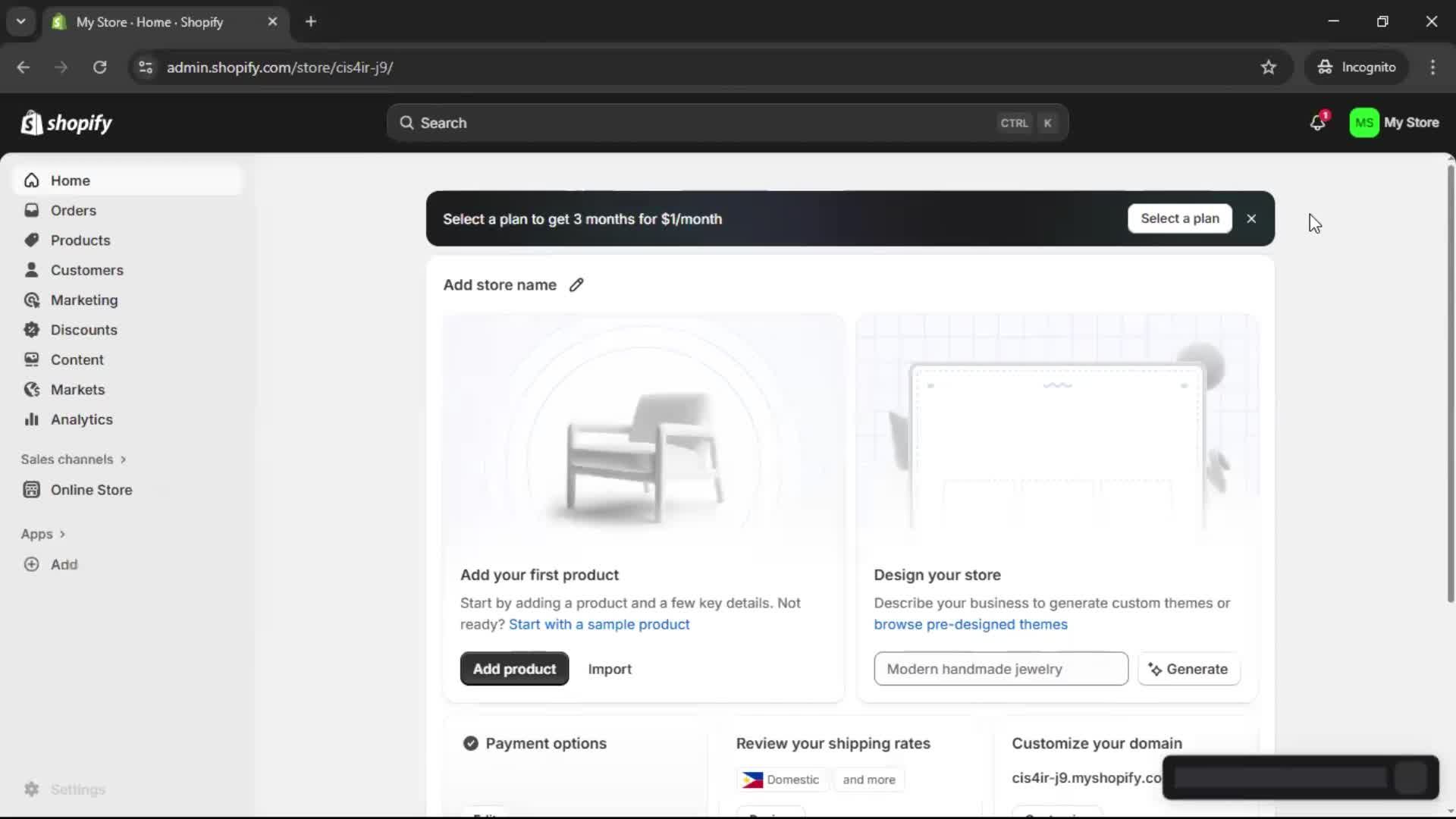This screenshot has height=819, width=1456.
Task: Expand the Apps section
Action: pyautogui.click(x=43, y=534)
